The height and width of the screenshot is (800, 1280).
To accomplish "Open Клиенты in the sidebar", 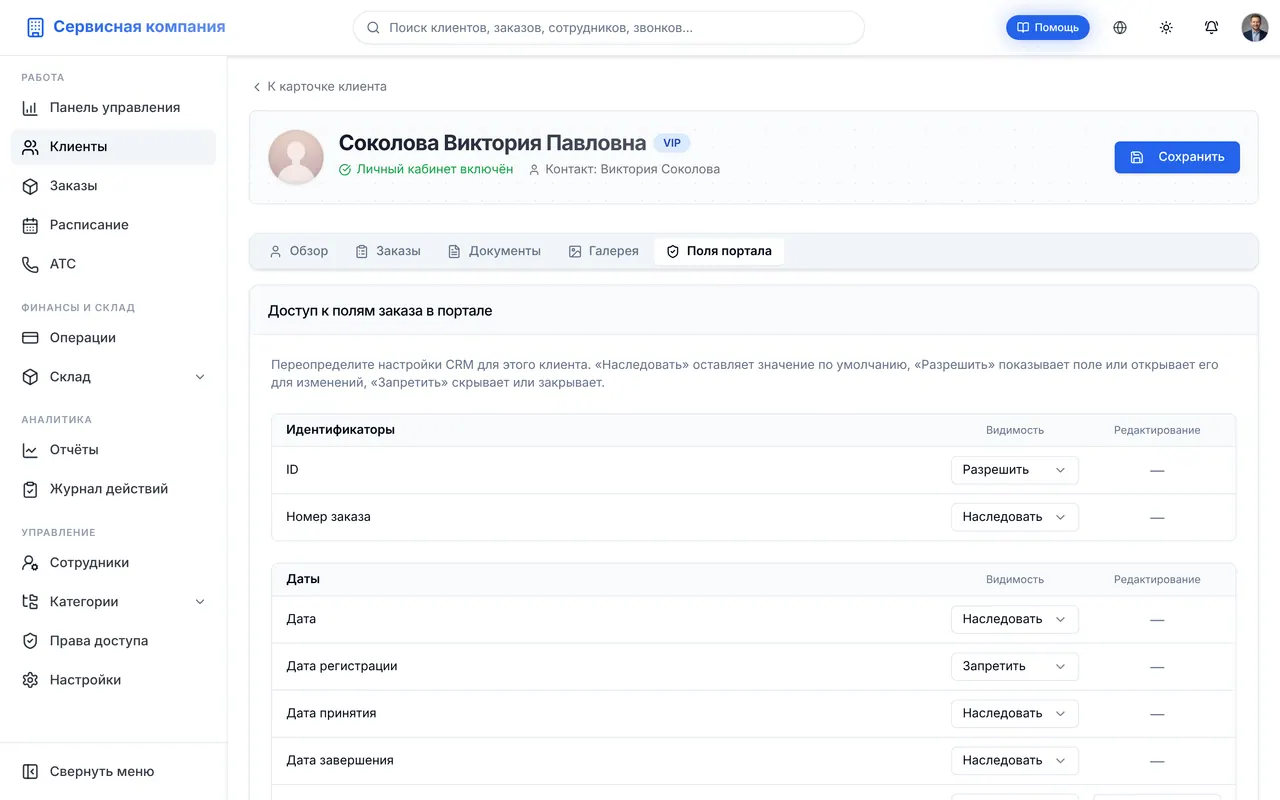I will (x=113, y=146).
